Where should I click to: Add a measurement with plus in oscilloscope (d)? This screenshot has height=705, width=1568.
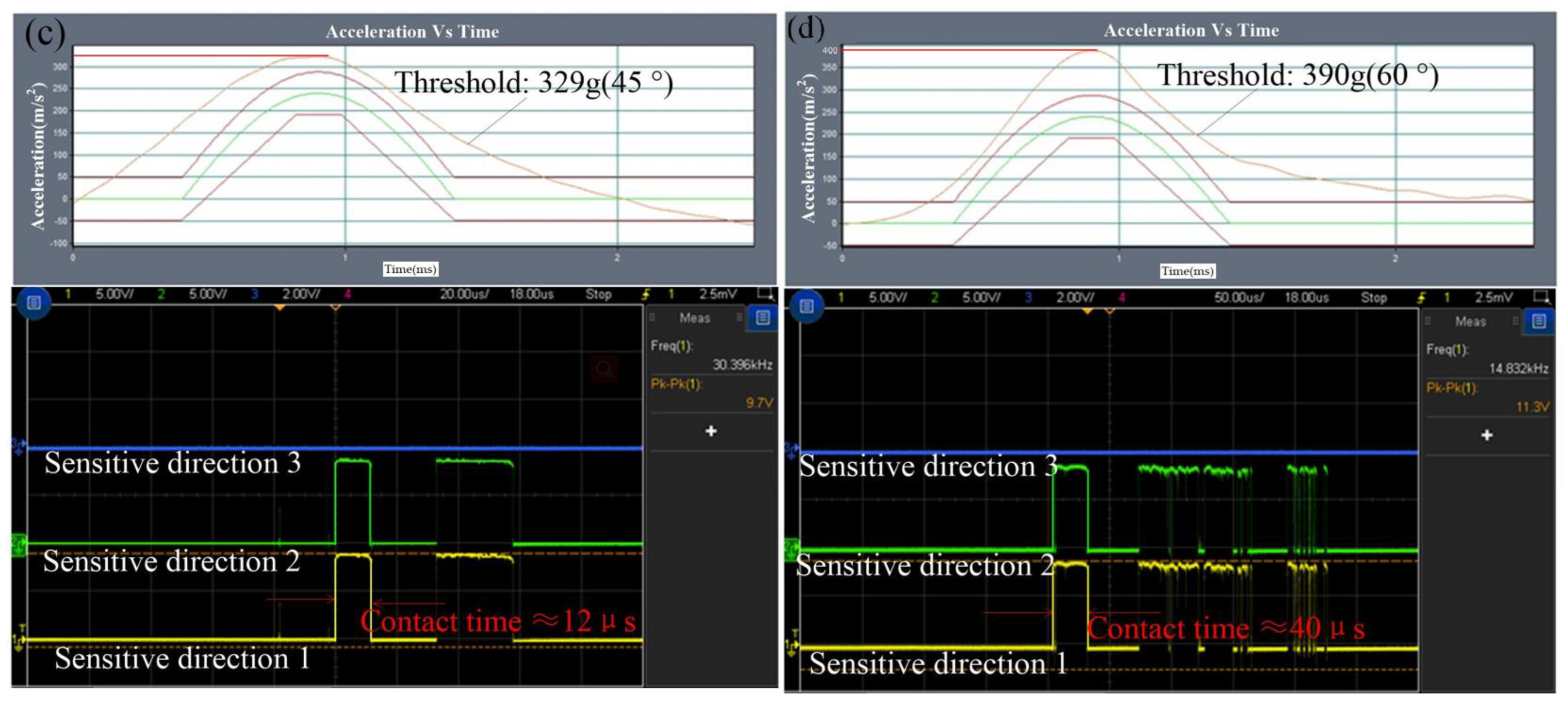pyautogui.click(x=1487, y=435)
